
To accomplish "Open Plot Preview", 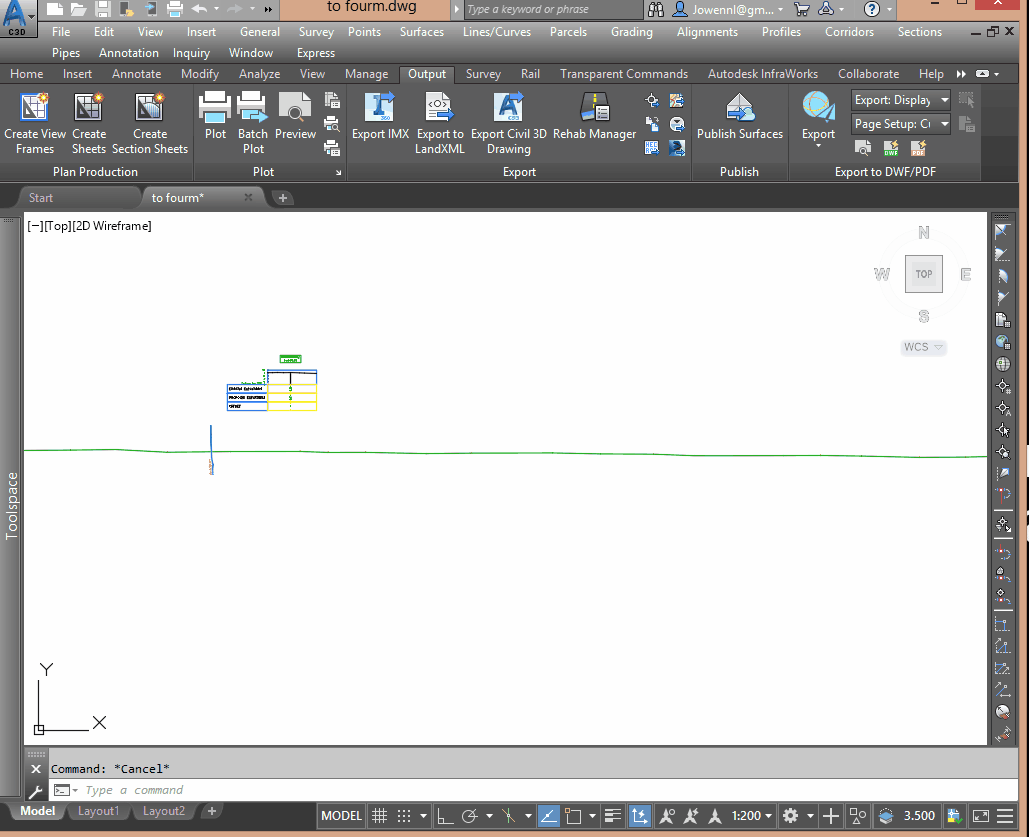I will pos(295,112).
